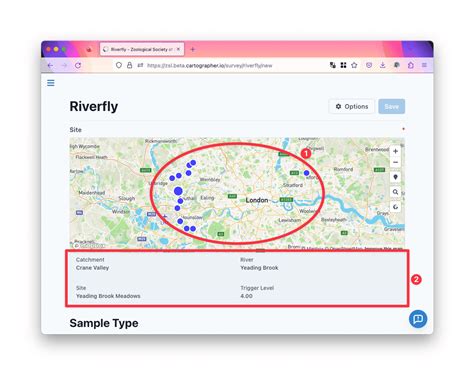Click the padlock site security icon
The height and width of the screenshot is (375, 474).
[130, 65]
